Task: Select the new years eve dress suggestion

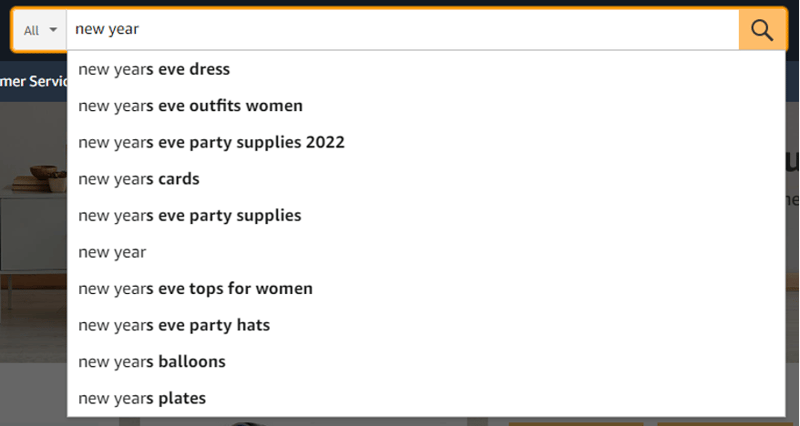Action: pyautogui.click(x=426, y=69)
